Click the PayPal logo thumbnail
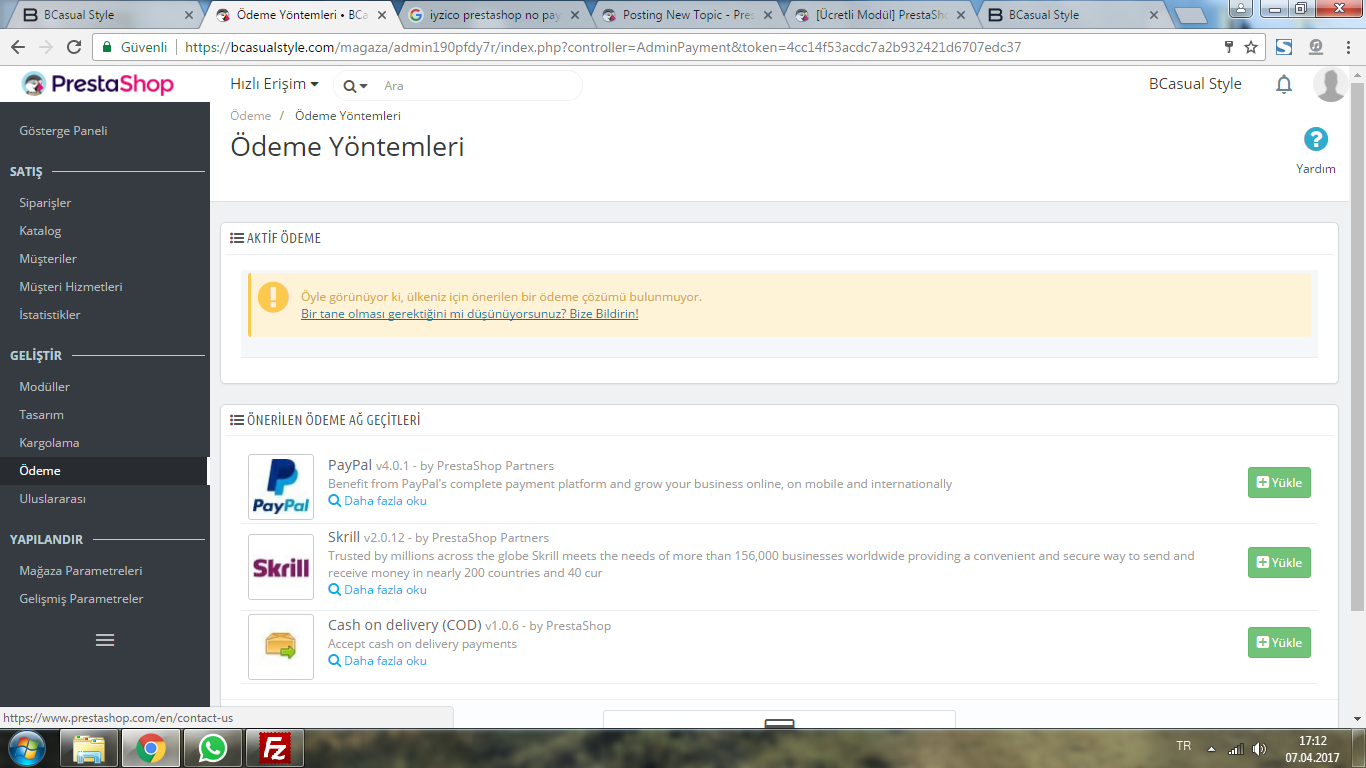 (281, 487)
